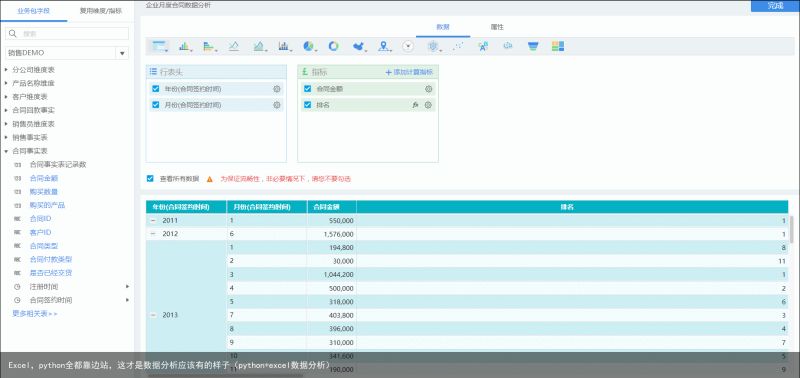Select the 合同ID field in tree
The image size is (800, 378).
tap(40, 218)
